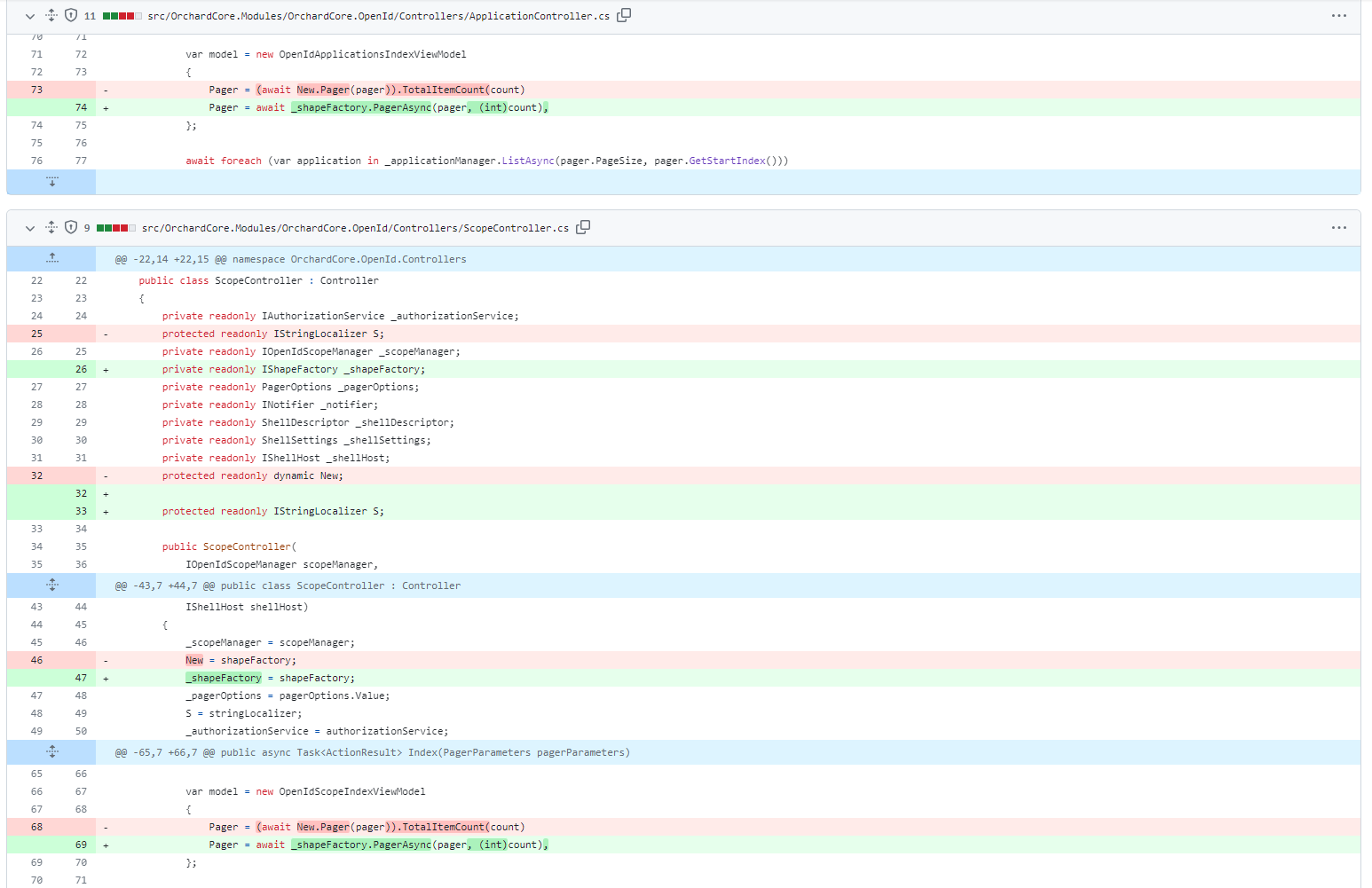Click 'public ScopeController(' on line 35

click(230, 546)
